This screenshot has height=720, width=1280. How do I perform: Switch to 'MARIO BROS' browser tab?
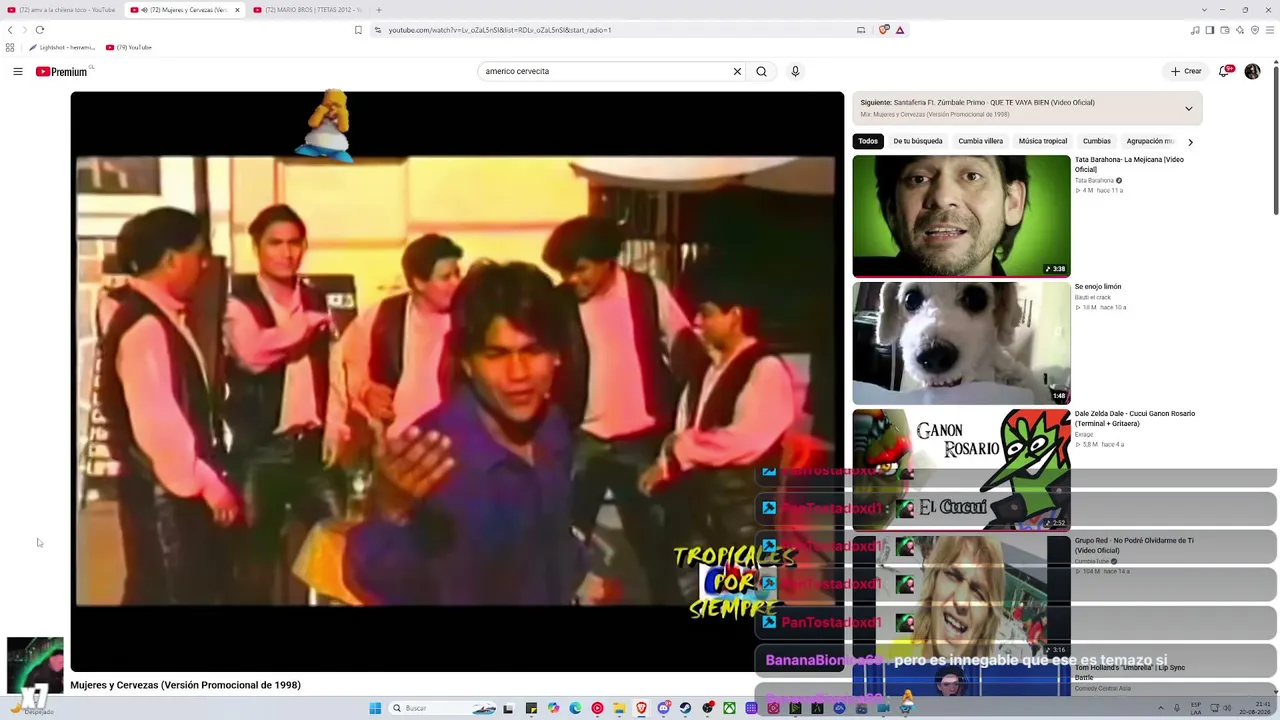pyautogui.click(x=308, y=10)
